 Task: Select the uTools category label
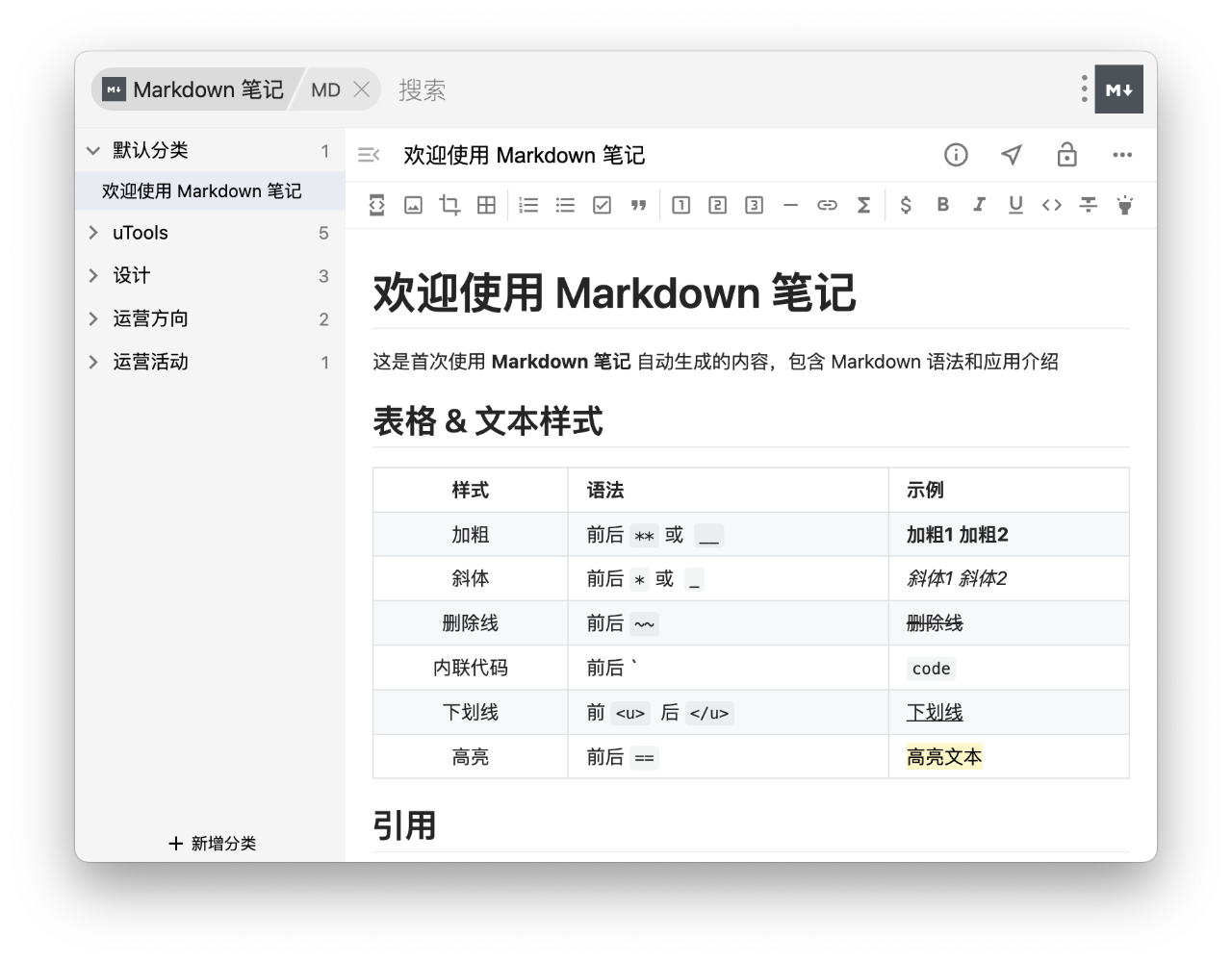(141, 233)
